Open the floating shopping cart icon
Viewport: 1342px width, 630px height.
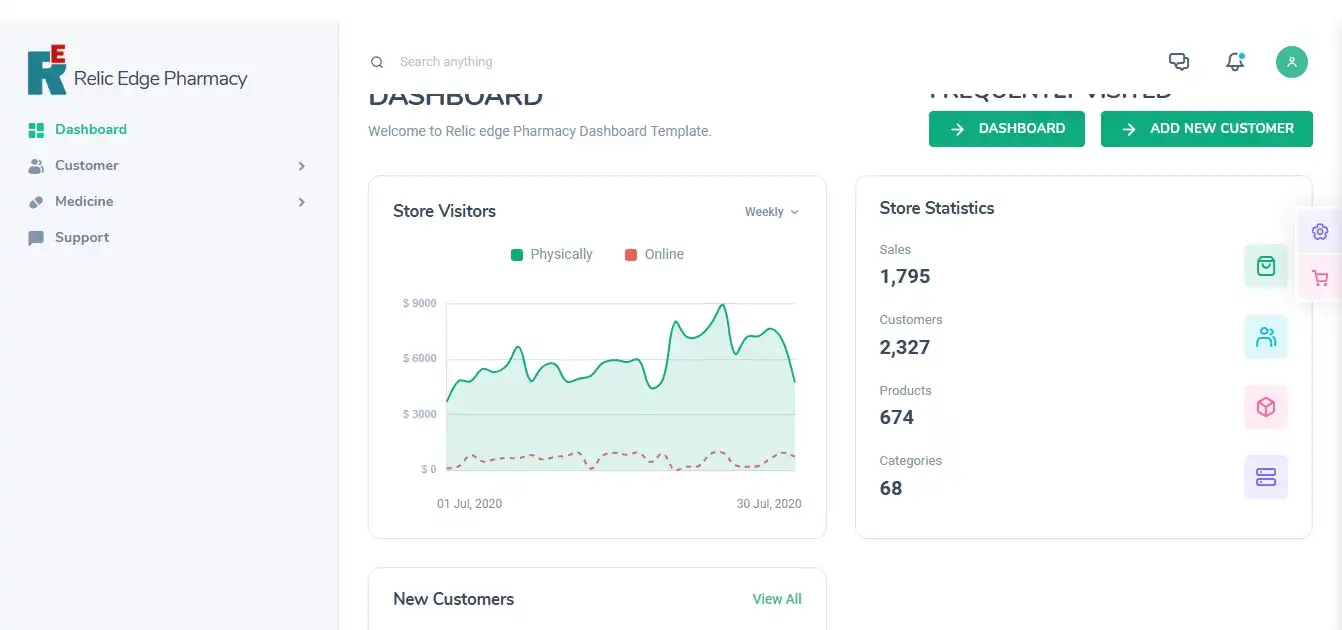click(x=1320, y=279)
